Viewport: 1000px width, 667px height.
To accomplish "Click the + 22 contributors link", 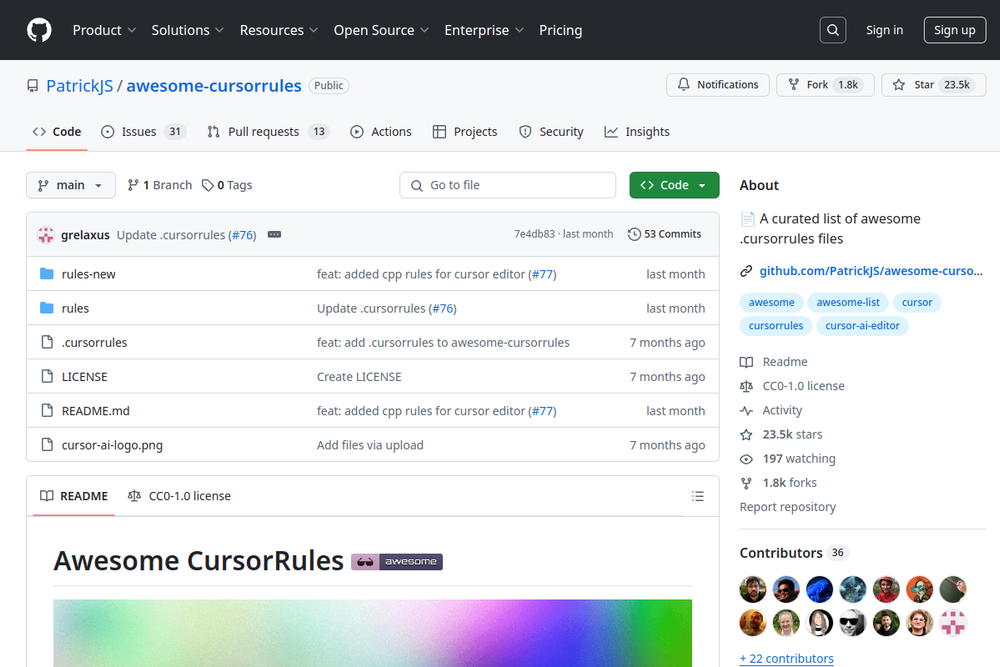I will coord(786,658).
